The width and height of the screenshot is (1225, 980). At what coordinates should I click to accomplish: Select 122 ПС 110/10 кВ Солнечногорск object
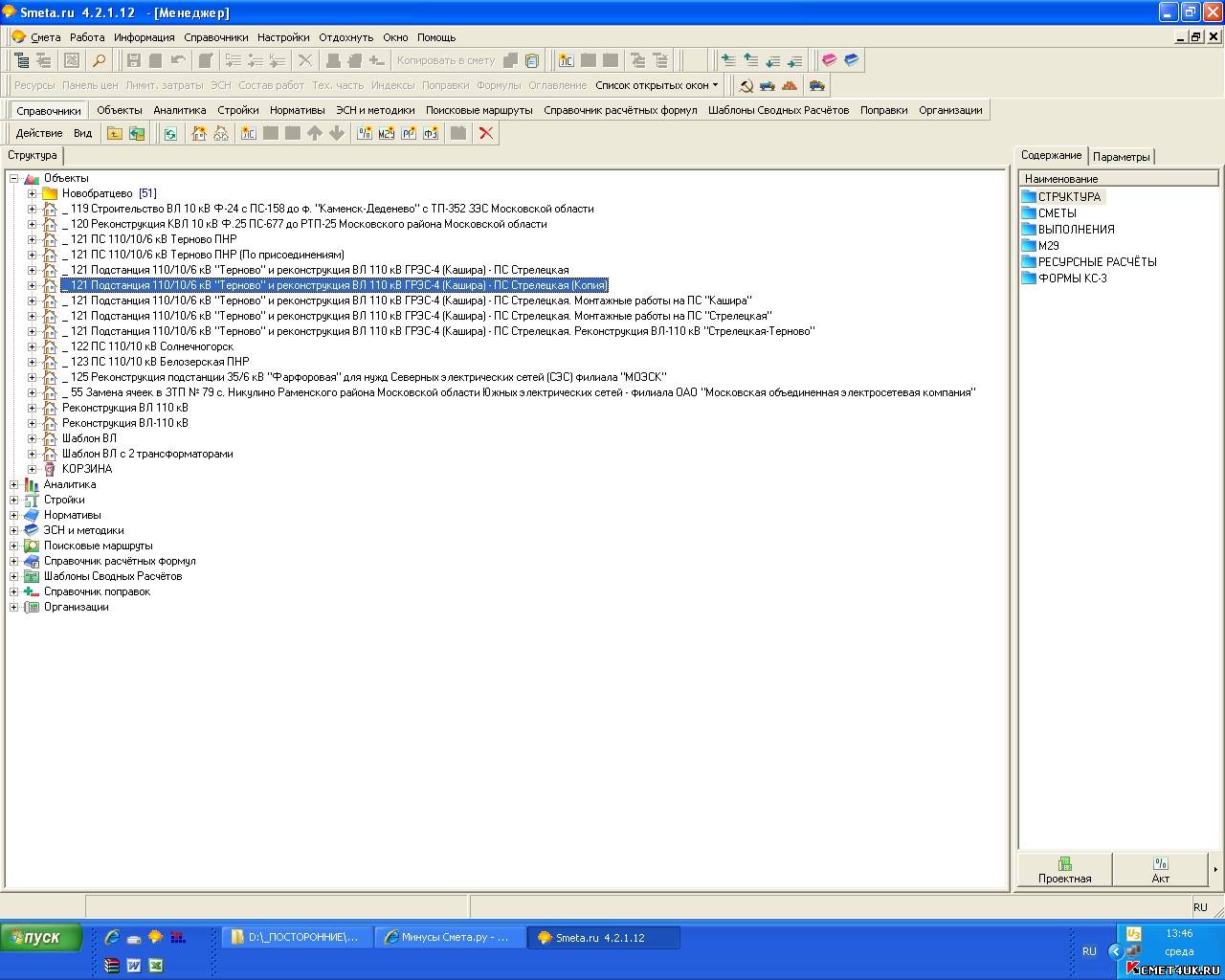click(x=148, y=346)
